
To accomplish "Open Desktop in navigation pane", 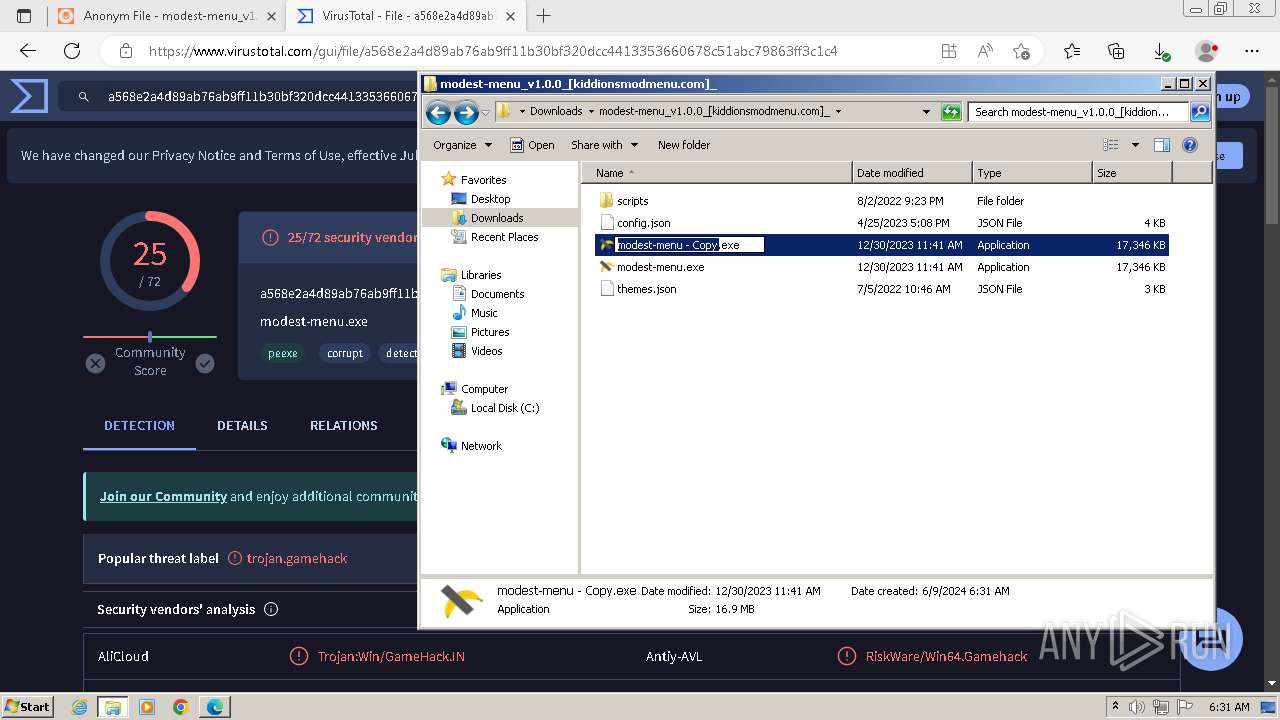I will click(490, 199).
